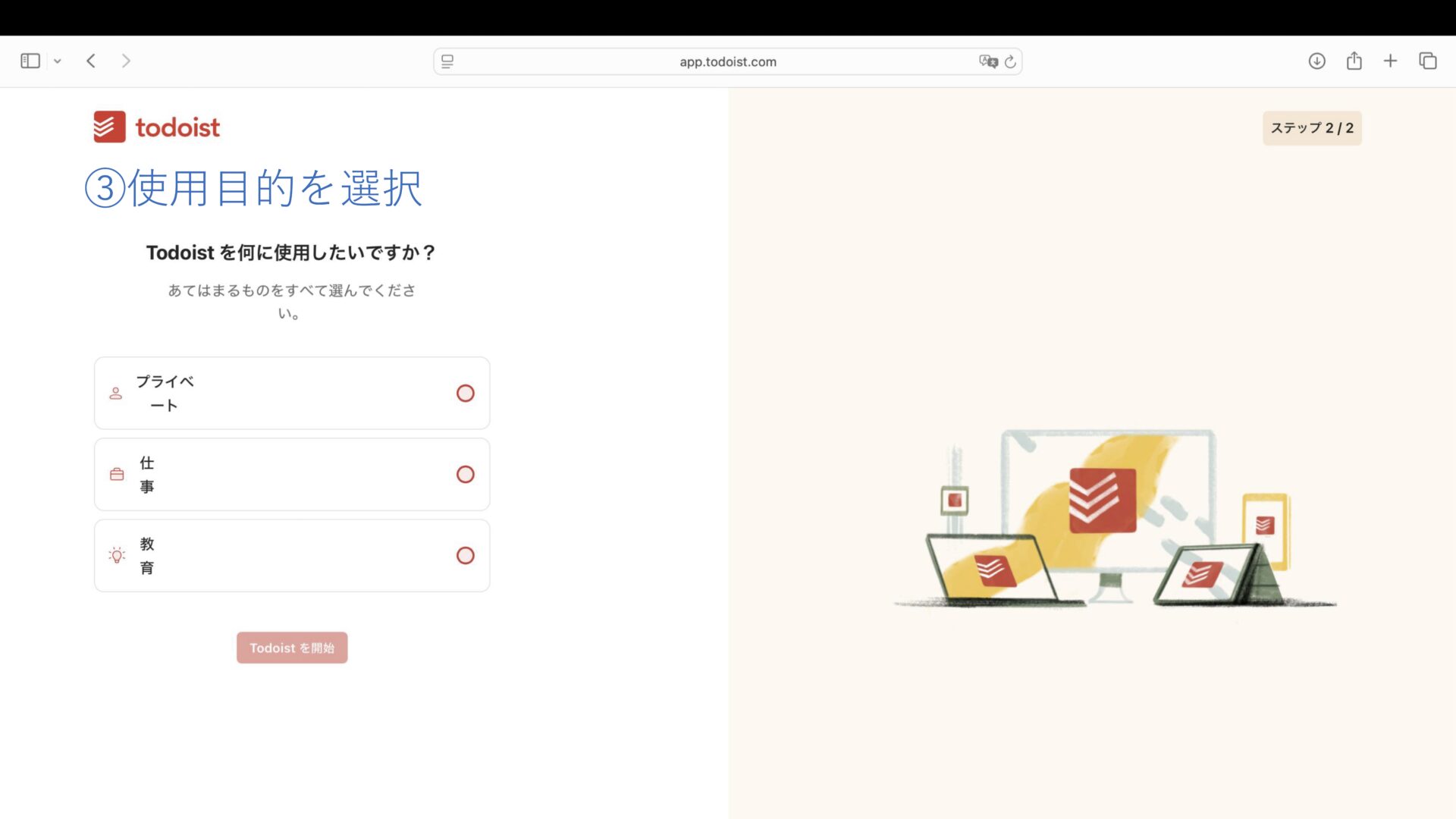Select the プライベート radio button
Screen dimensions: 1456x819
tap(465, 393)
